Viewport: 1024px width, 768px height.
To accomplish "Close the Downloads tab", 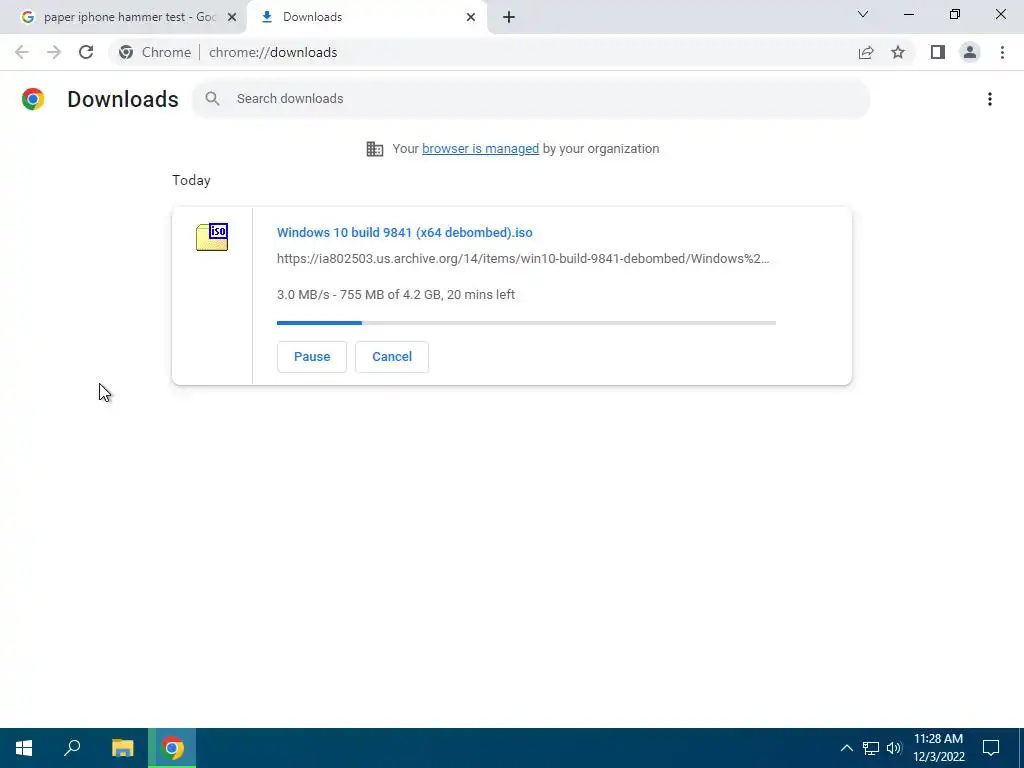I will point(471,17).
